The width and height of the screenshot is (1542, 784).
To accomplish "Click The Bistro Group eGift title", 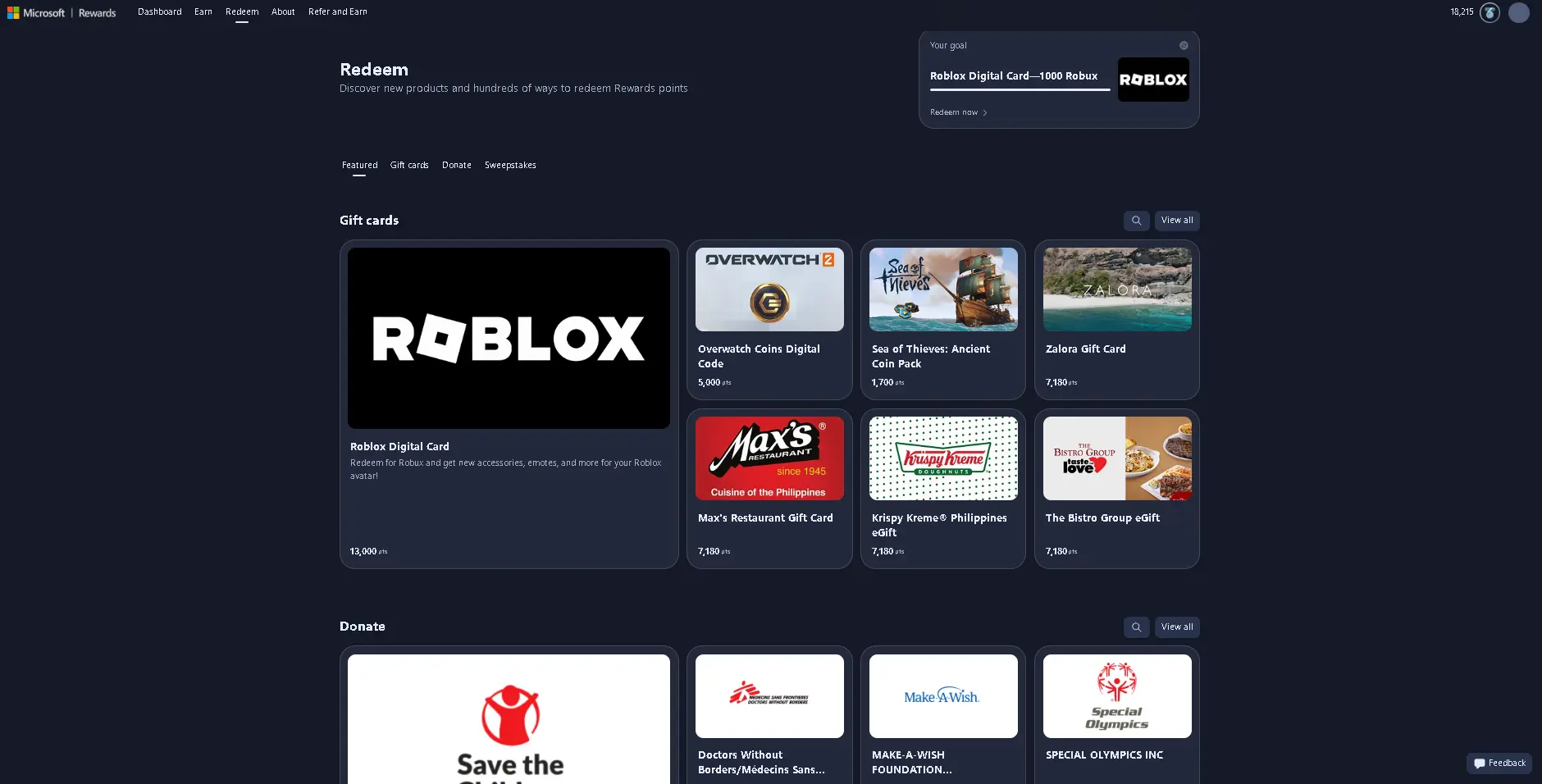I will [x=1102, y=518].
